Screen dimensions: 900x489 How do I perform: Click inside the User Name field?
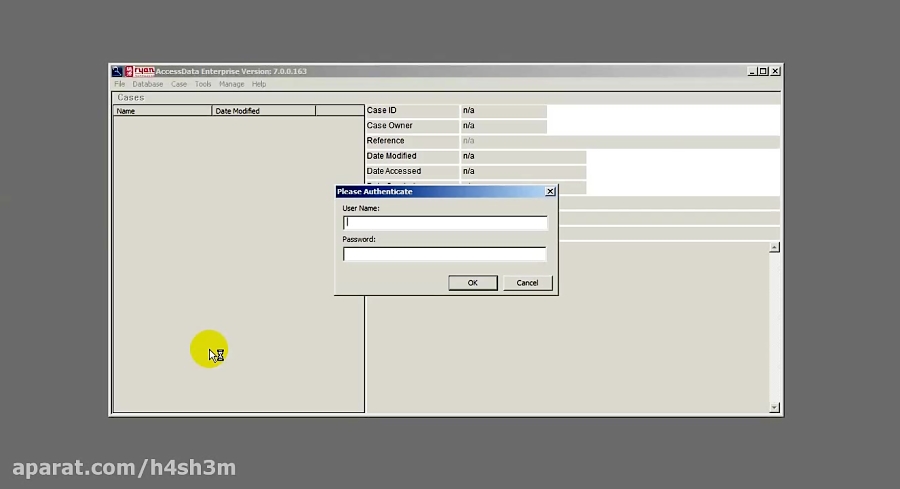445,223
